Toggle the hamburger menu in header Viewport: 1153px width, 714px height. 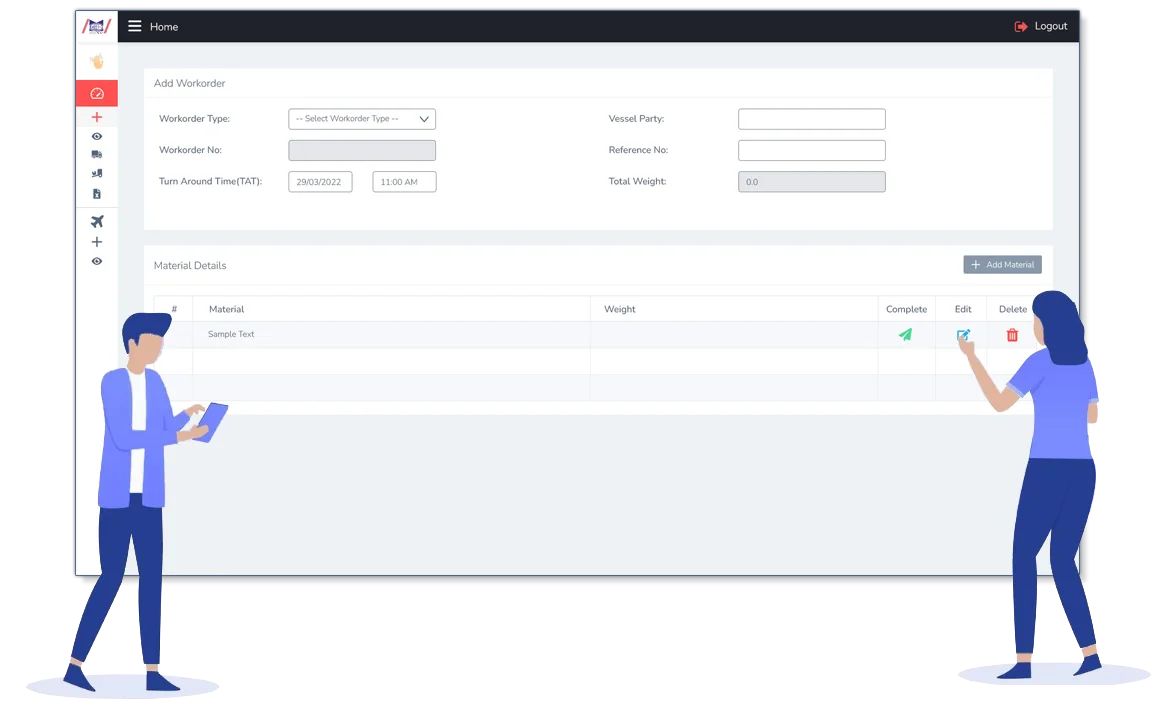coord(135,27)
